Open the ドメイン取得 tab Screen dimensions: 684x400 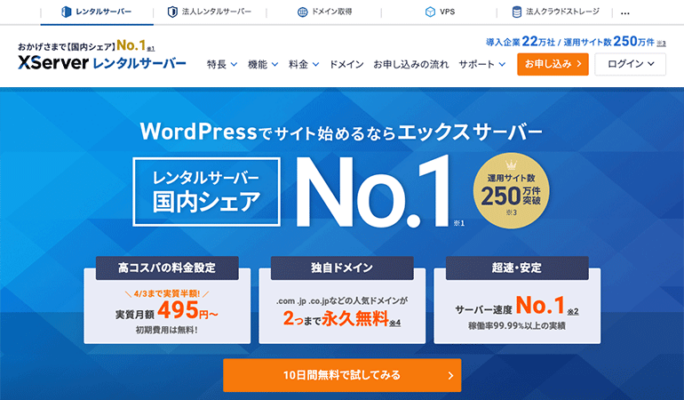click(325, 12)
